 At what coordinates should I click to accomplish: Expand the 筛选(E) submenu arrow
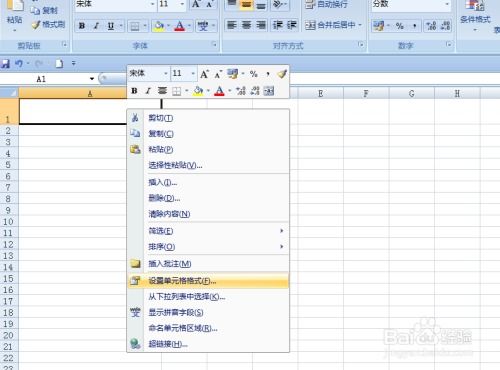coord(282,231)
